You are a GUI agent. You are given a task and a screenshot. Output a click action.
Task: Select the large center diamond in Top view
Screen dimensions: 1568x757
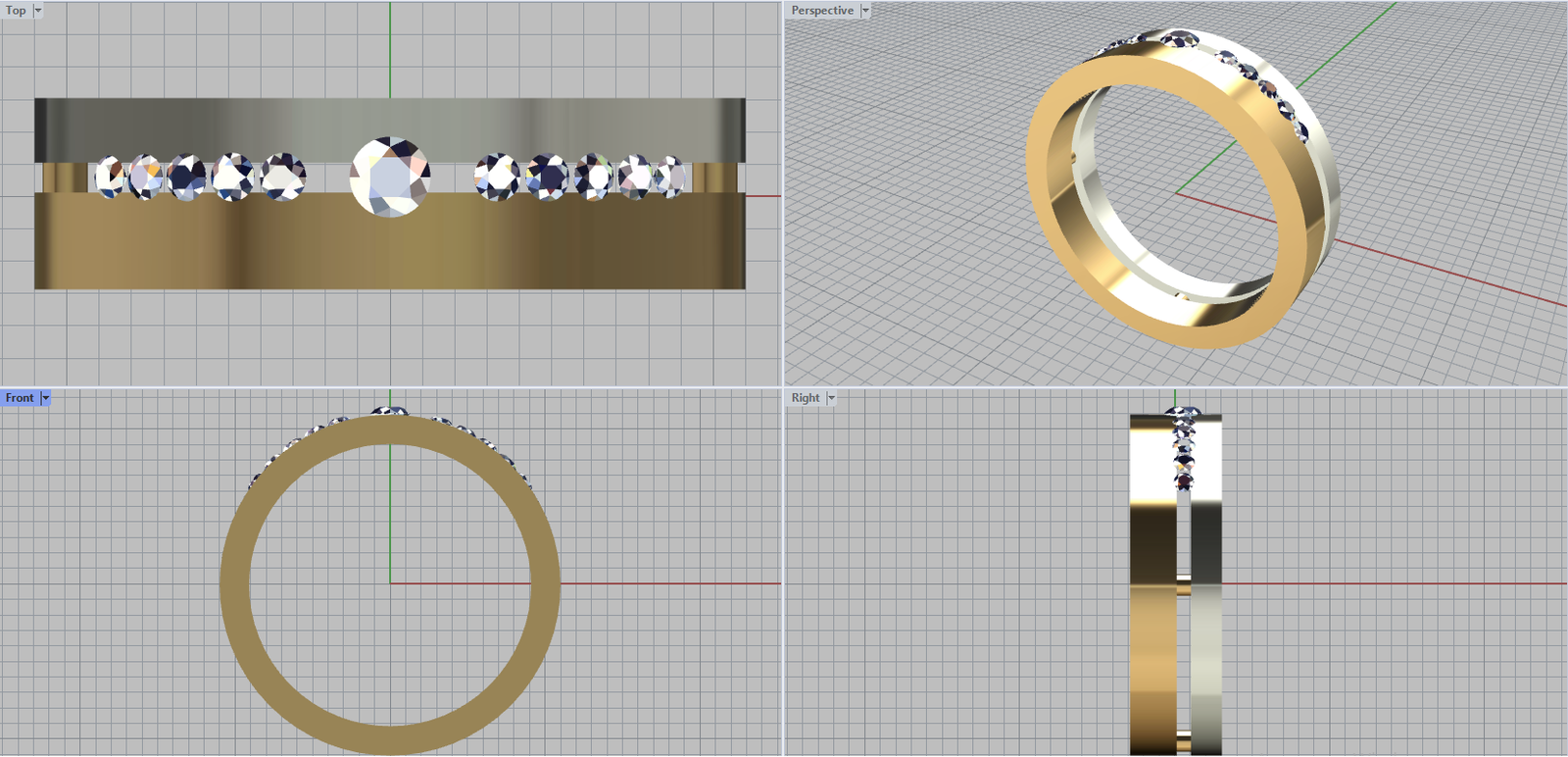click(390, 177)
